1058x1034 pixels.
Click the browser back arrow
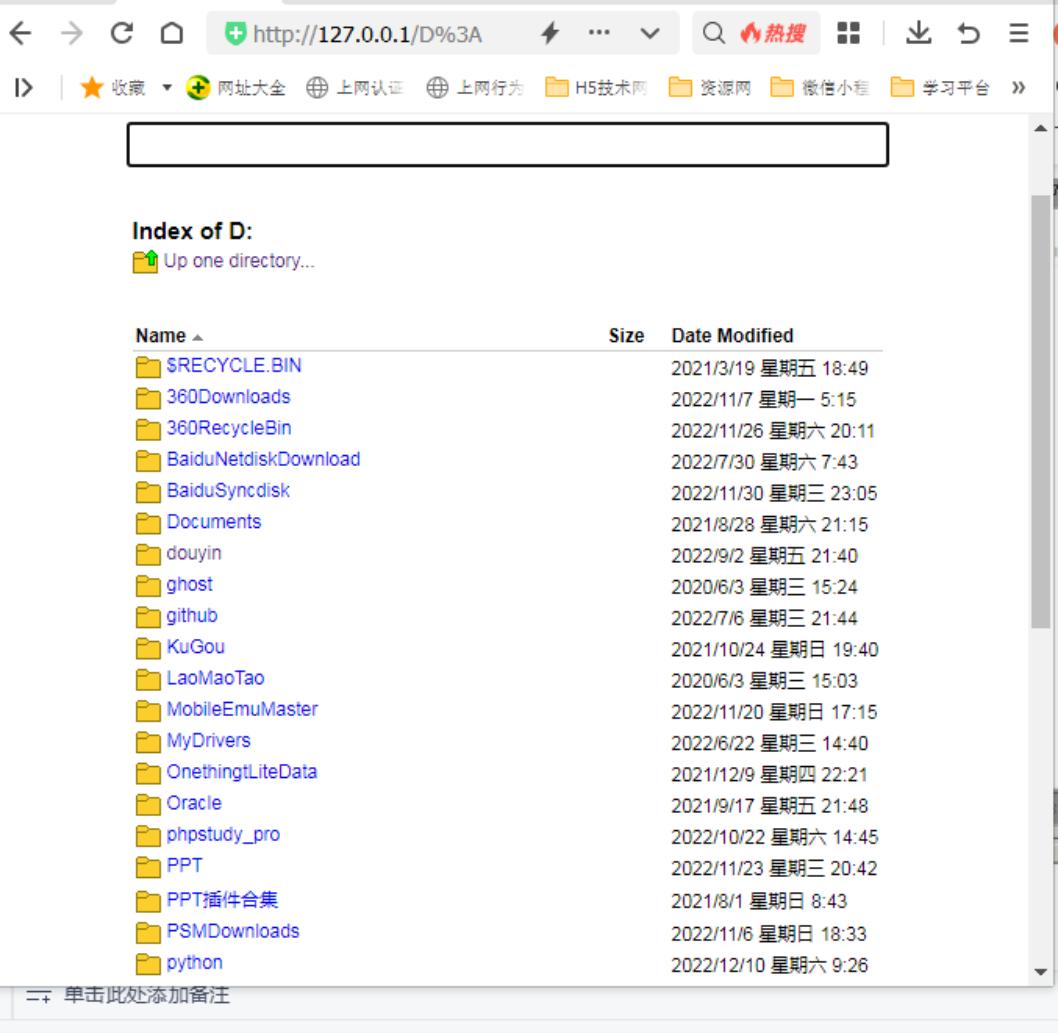pos(20,35)
